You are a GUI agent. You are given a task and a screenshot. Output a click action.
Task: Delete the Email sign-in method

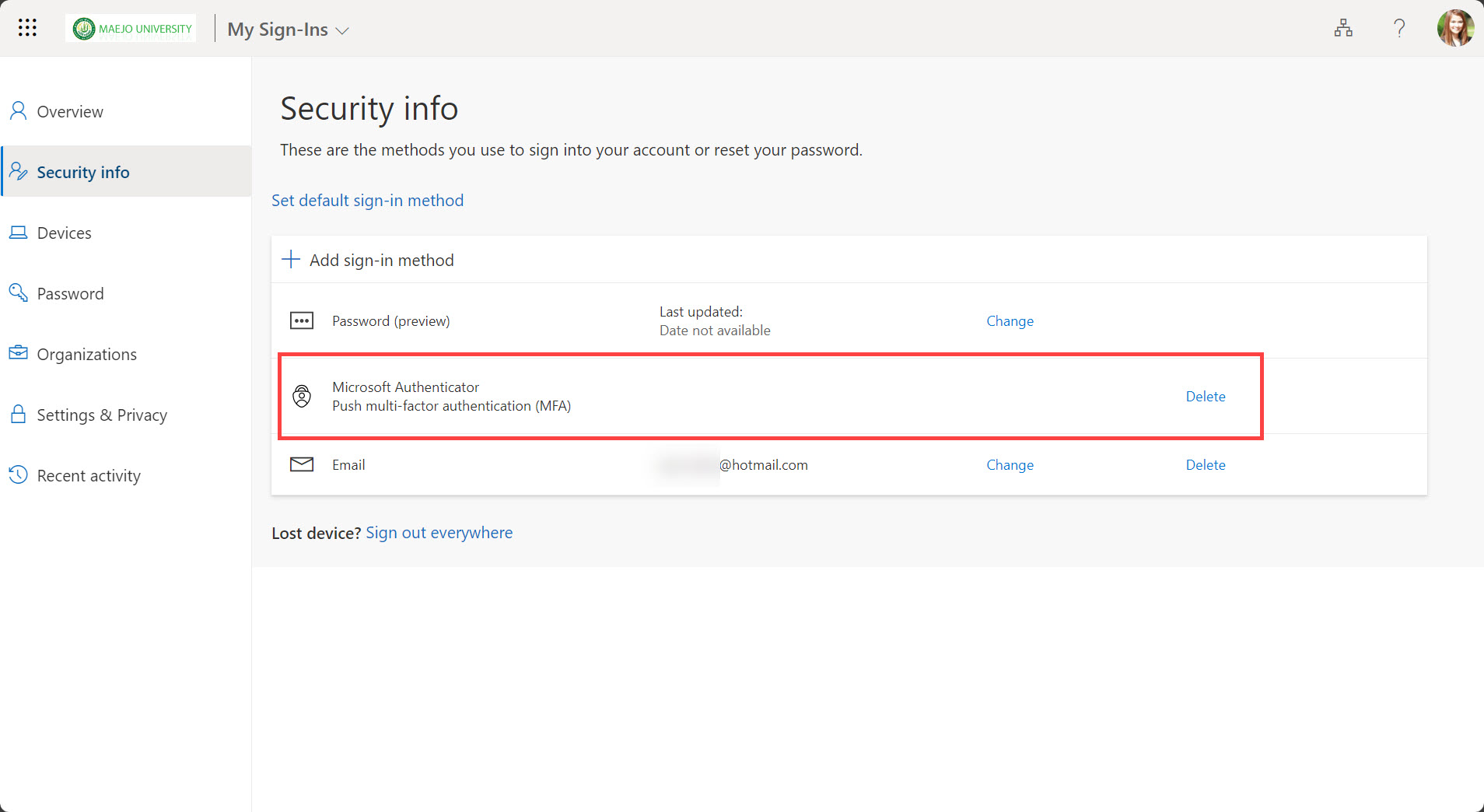coord(1205,465)
